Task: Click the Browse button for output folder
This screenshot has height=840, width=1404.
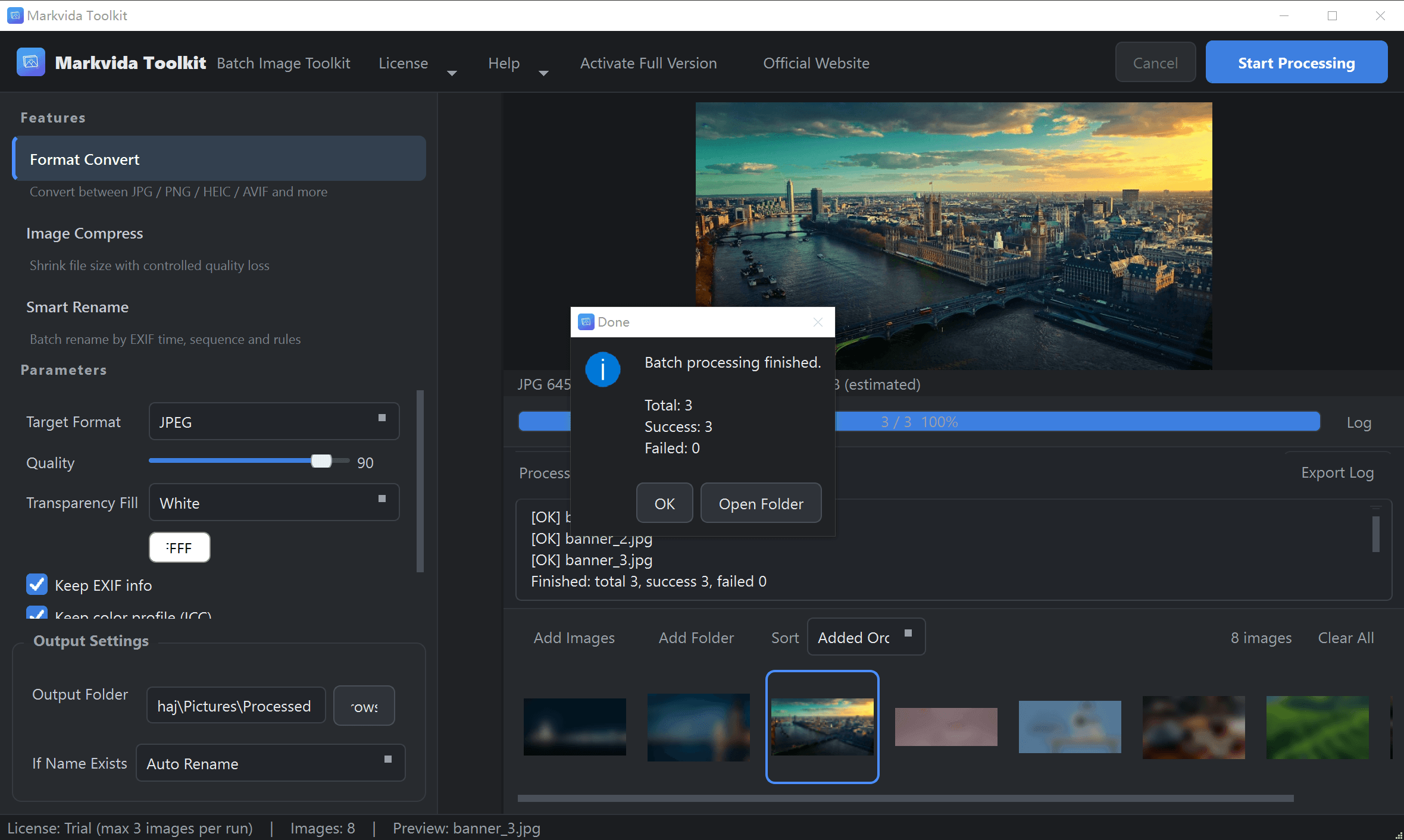Action: 364,705
